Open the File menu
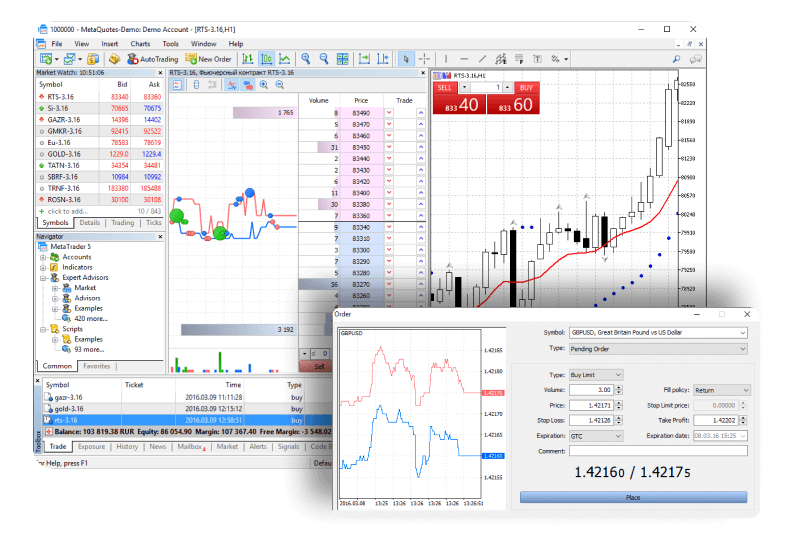The width and height of the screenshot is (800, 550). [57, 44]
